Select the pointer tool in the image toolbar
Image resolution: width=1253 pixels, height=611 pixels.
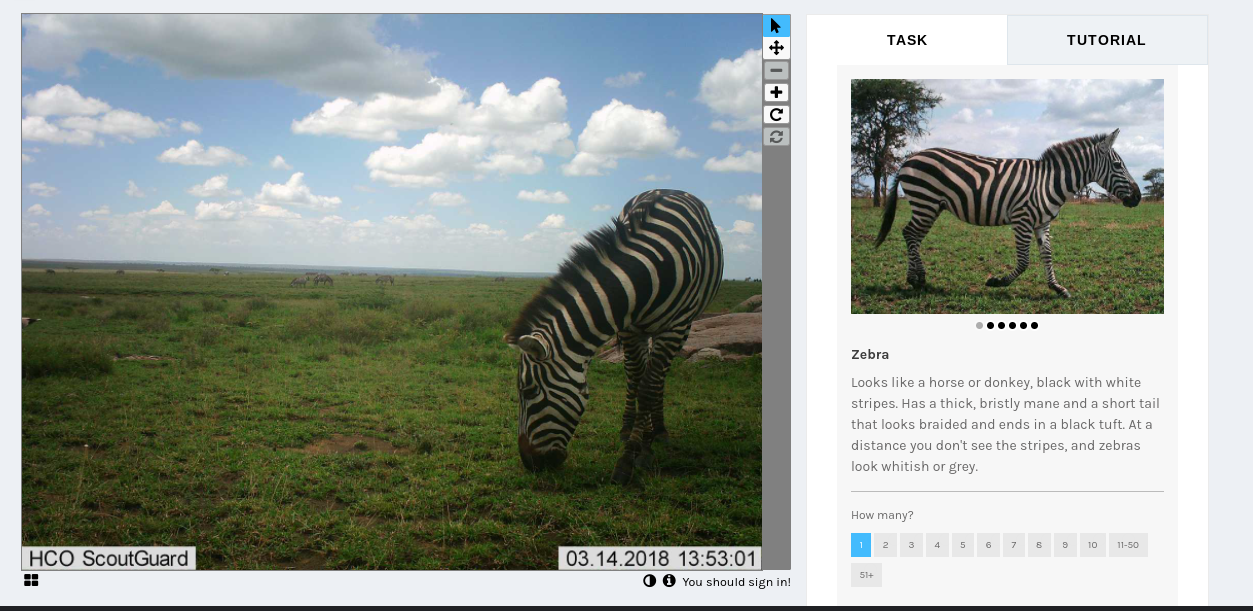776,26
